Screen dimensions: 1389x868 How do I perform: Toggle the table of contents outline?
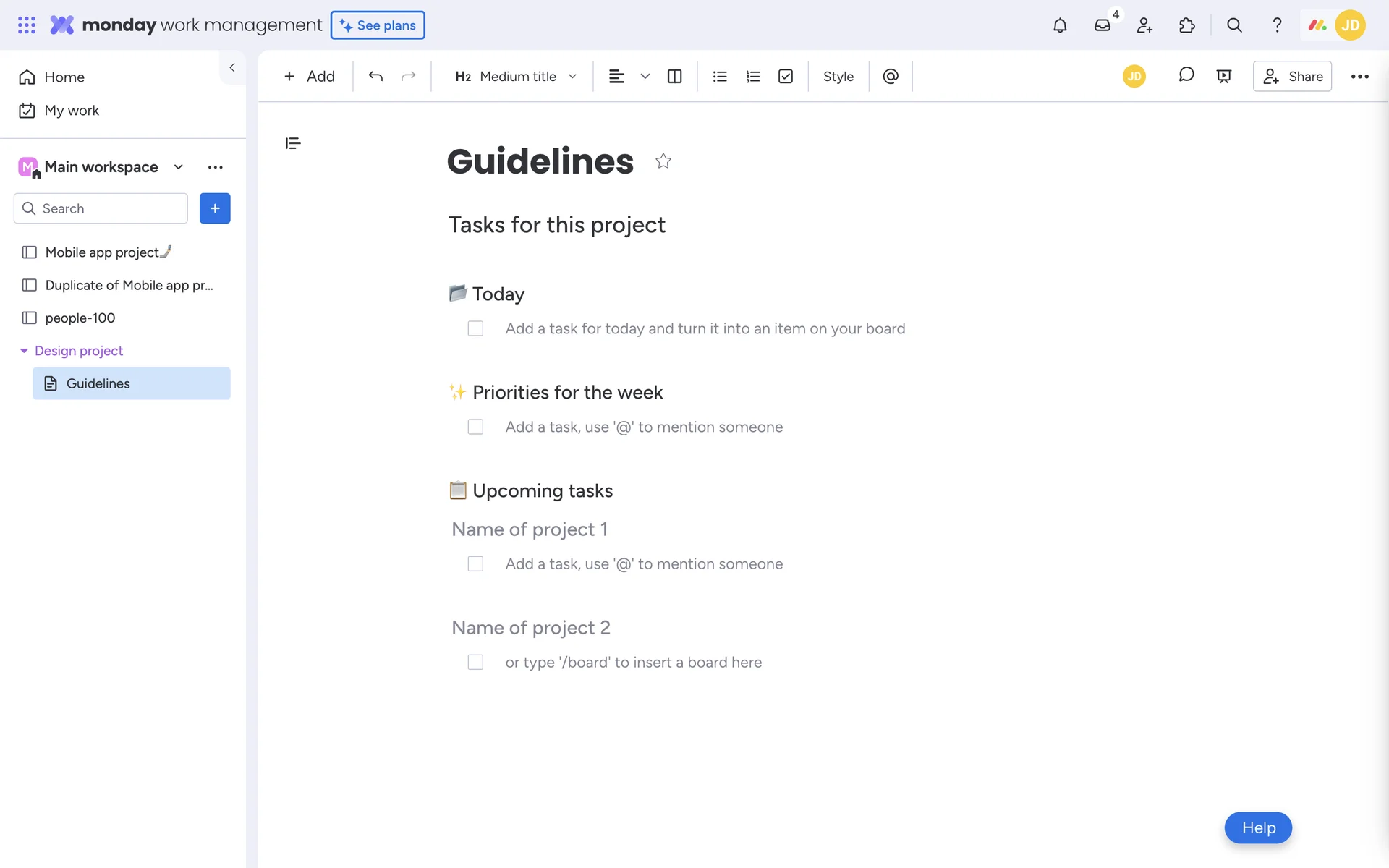pyautogui.click(x=293, y=143)
